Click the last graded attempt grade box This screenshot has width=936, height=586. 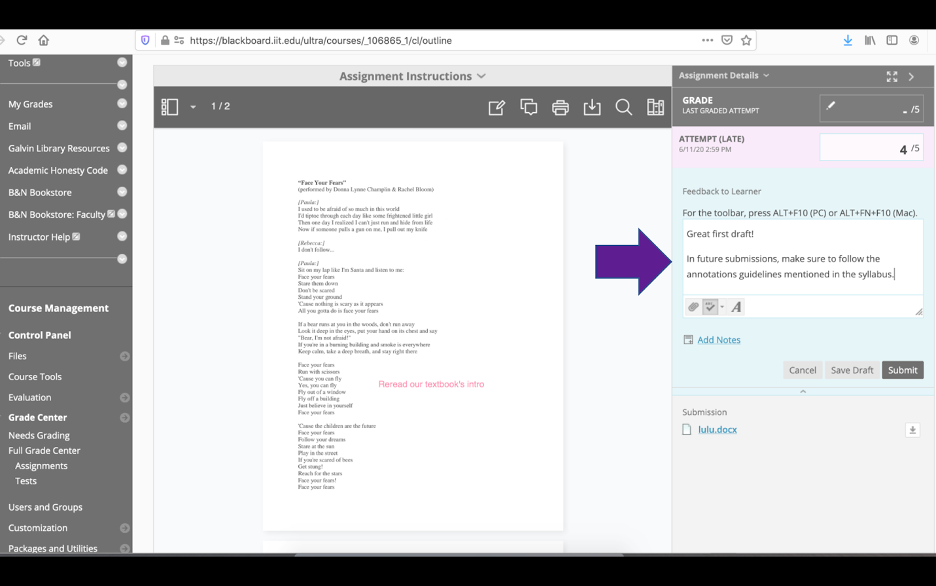[x=872, y=109]
